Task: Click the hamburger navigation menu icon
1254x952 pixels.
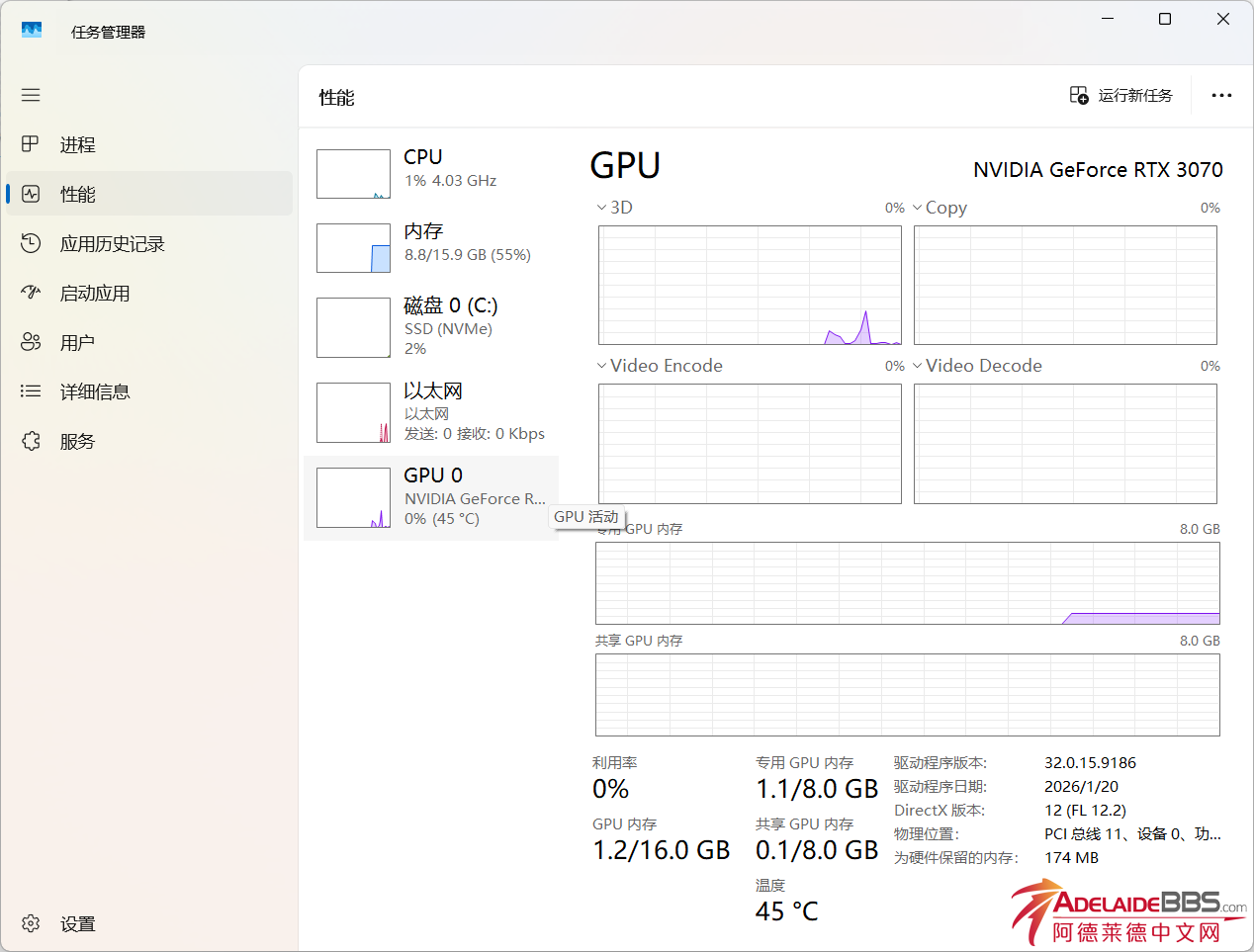Action: click(x=31, y=95)
